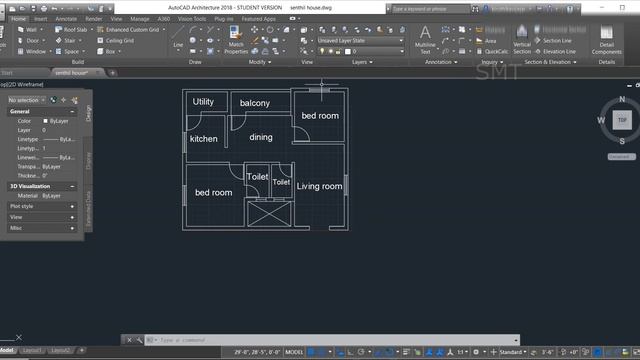Screen dimensions: 640x360
Task: Expand the Plot style section
Action: (x=72, y=207)
